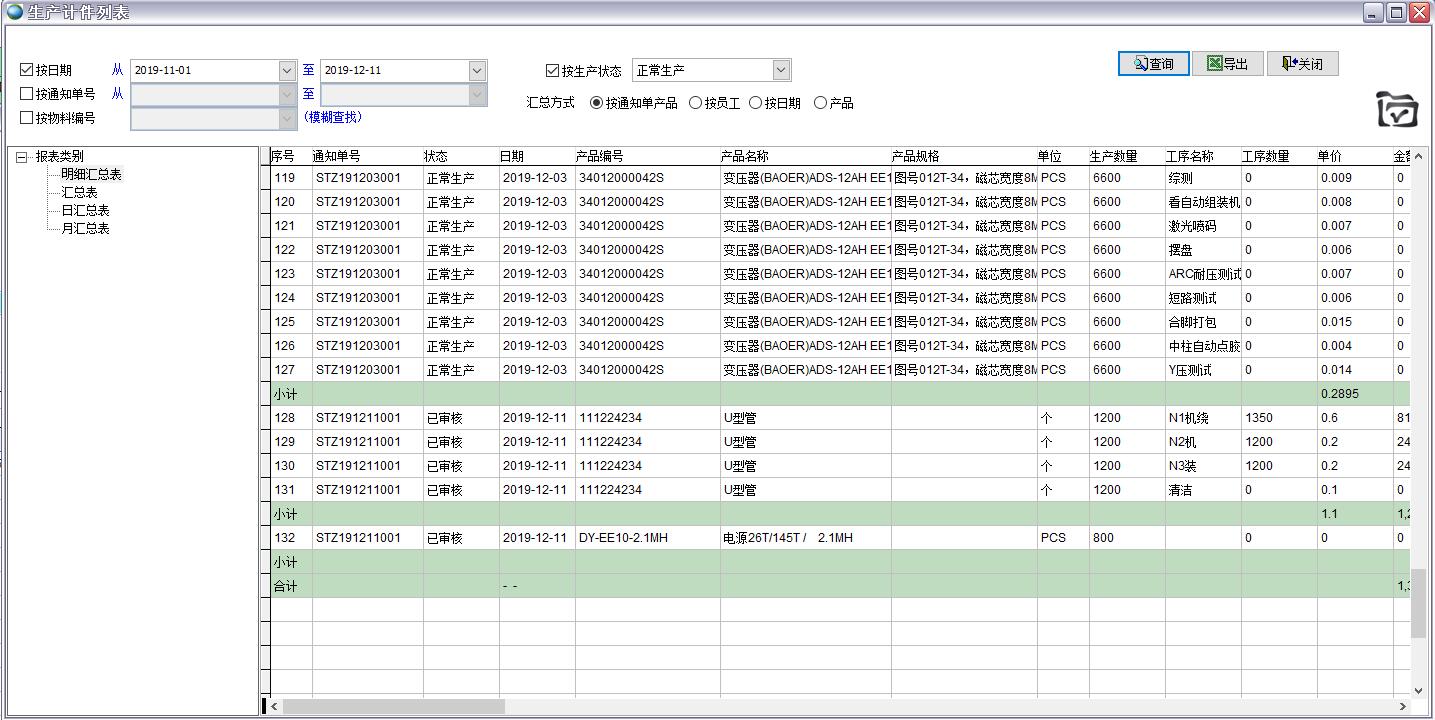Select the 按员工 summary radio button
Viewport: 1435px width, 720px height.
tap(696, 103)
